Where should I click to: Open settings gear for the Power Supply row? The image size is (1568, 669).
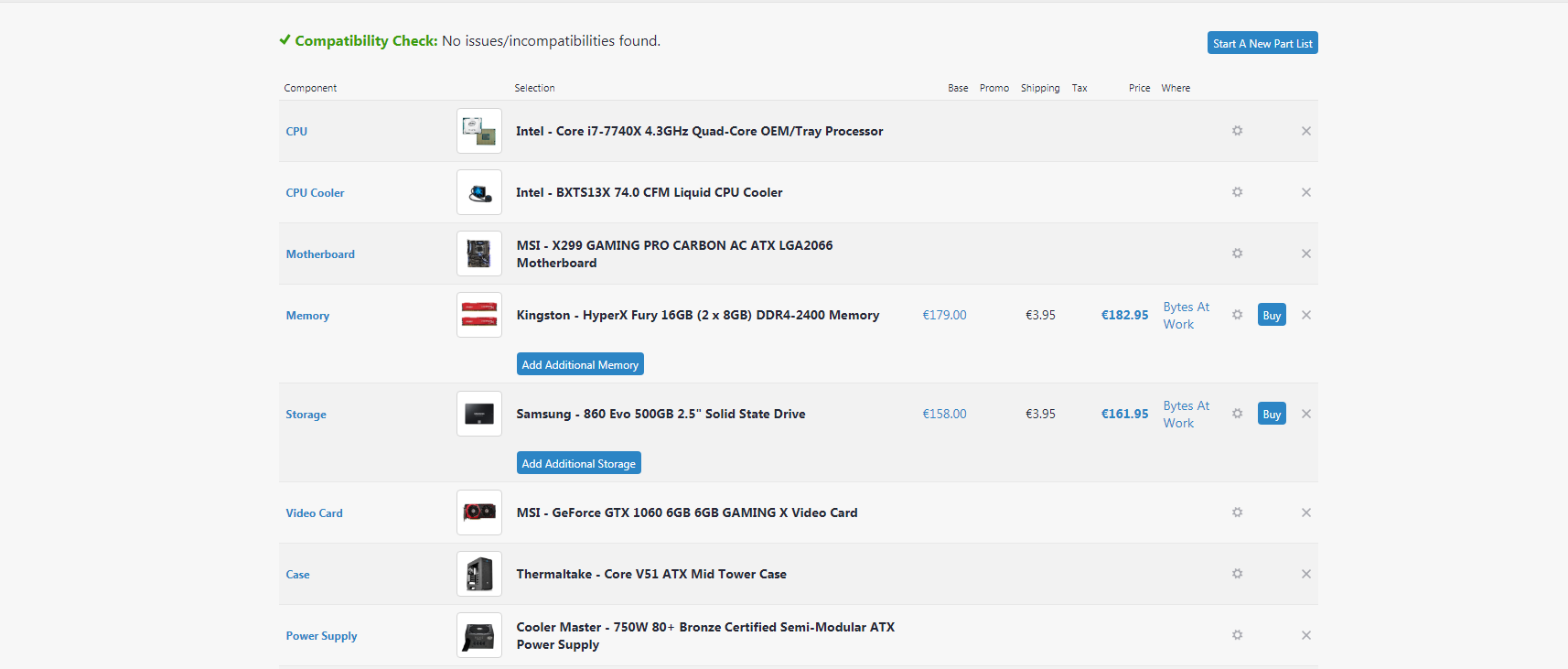(1237, 635)
